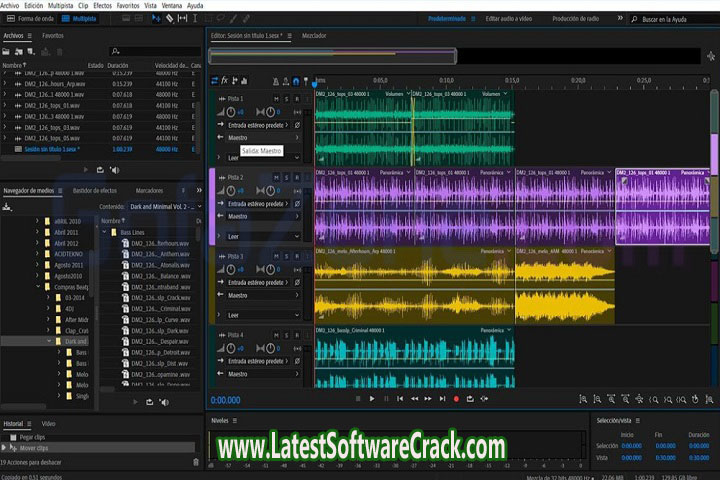The image size is (720, 480).
Task: Switch to the Favoritos tab
Action: tap(53, 35)
